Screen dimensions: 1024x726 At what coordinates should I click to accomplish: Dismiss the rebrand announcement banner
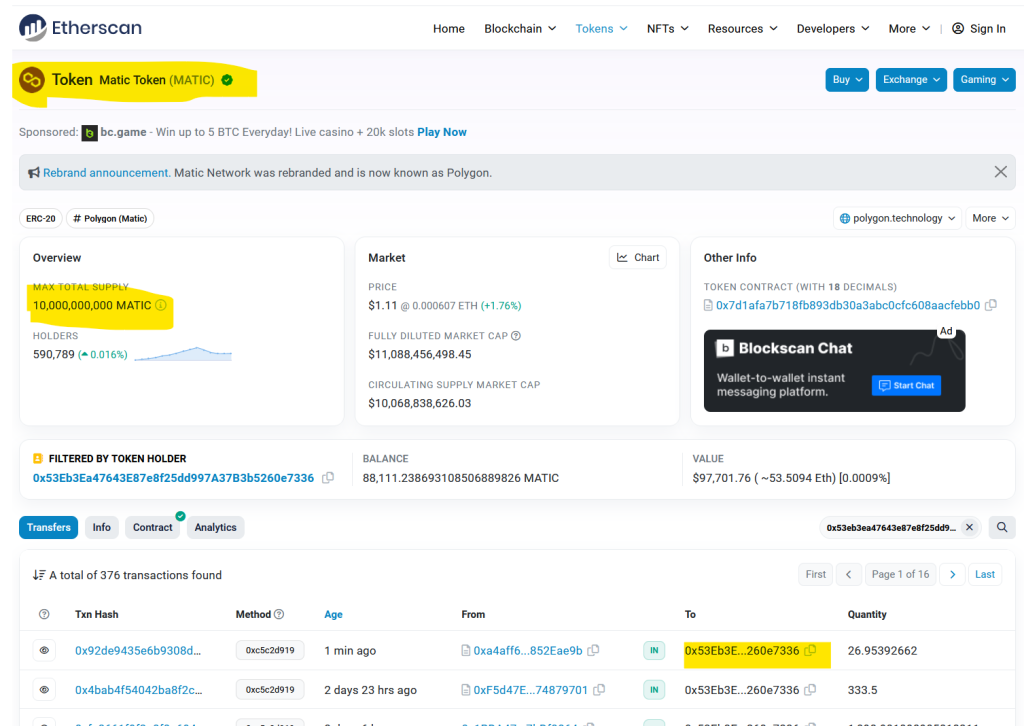point(1000,172)
